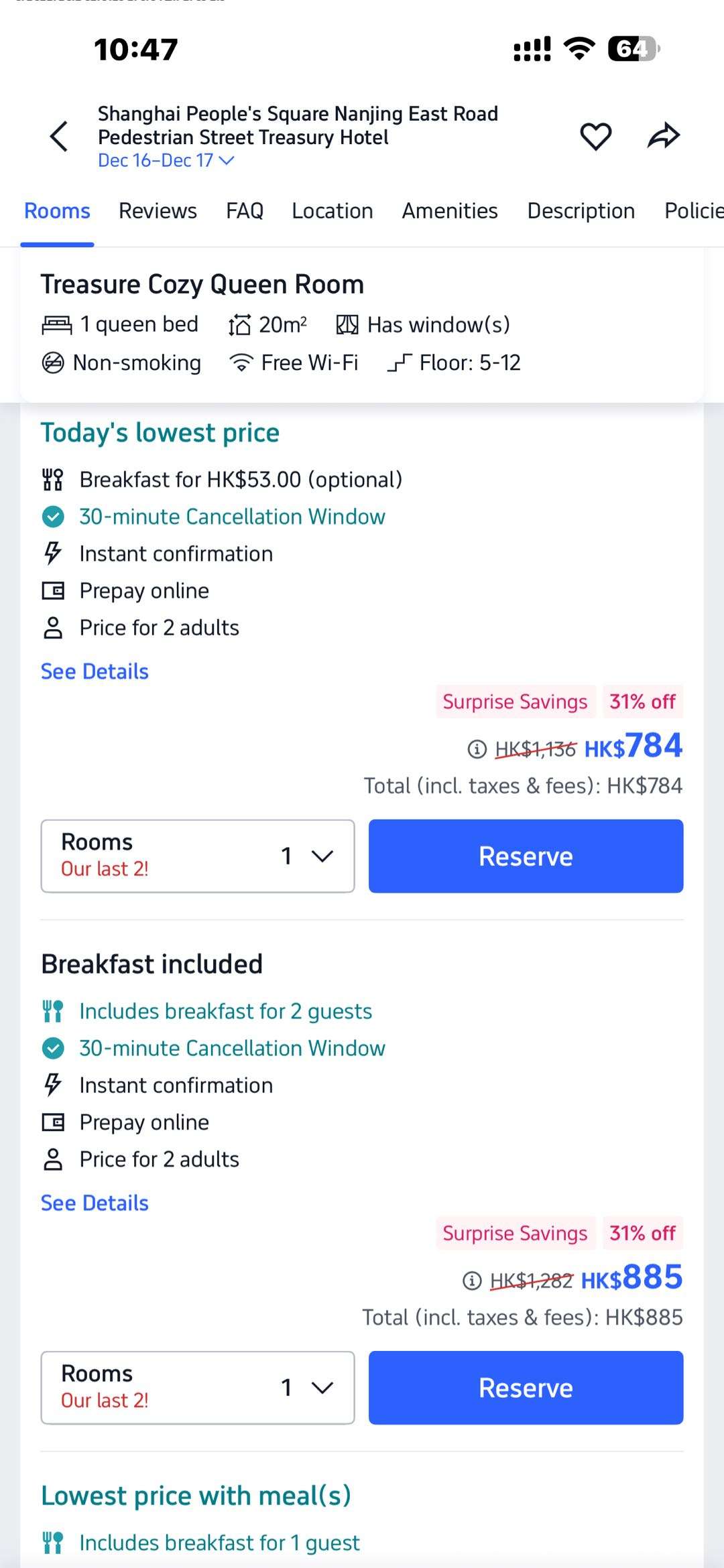Viewport: 724px width, 1568px height.
Task: Switch to the Reviews tab
Action: pyautogui.click(x=158, y=210)
